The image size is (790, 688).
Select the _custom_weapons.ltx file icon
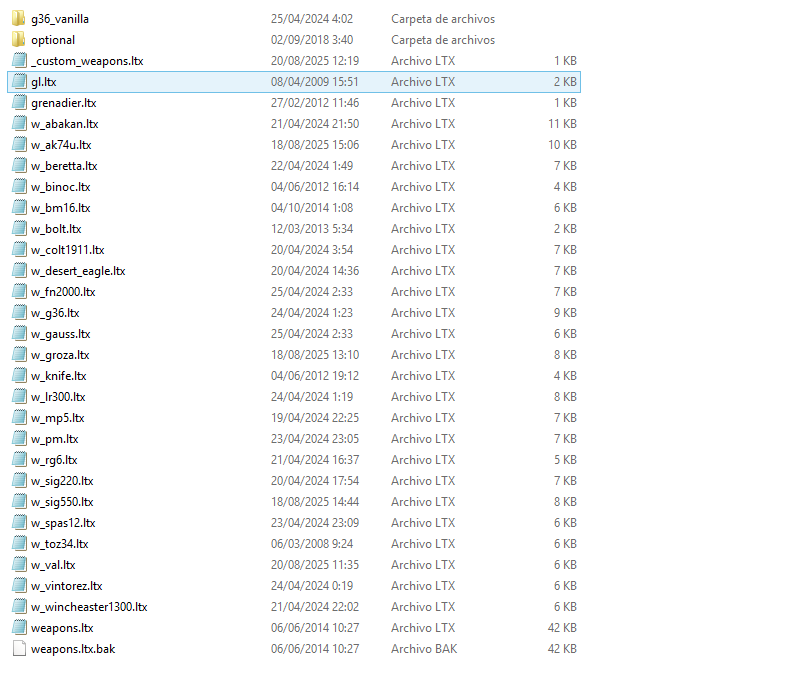tap(19, 60)
